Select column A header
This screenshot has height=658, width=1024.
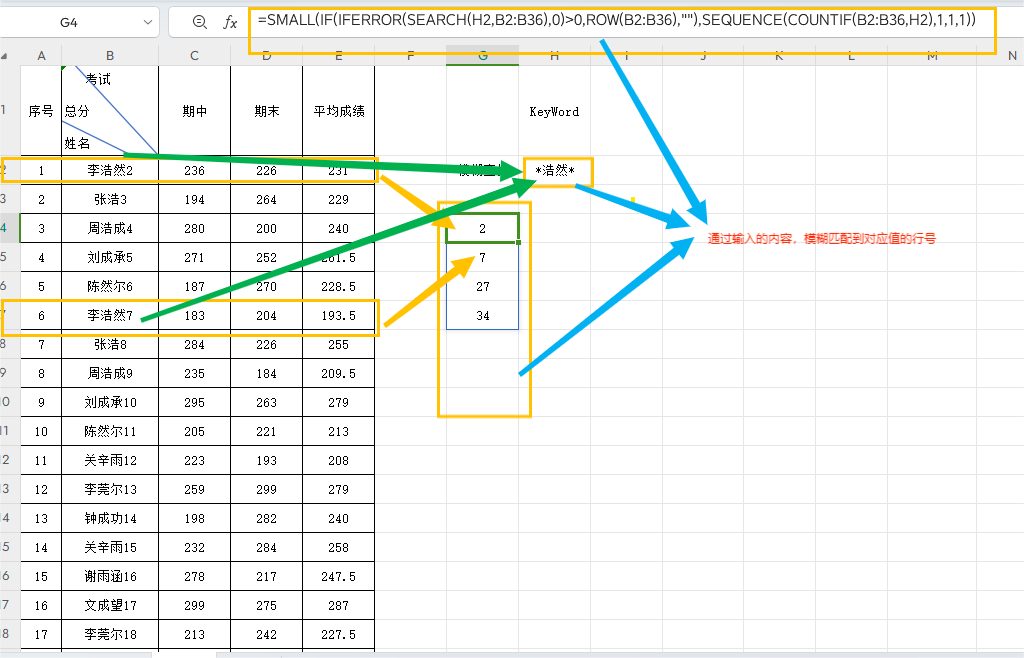click(x=41, y=56)
